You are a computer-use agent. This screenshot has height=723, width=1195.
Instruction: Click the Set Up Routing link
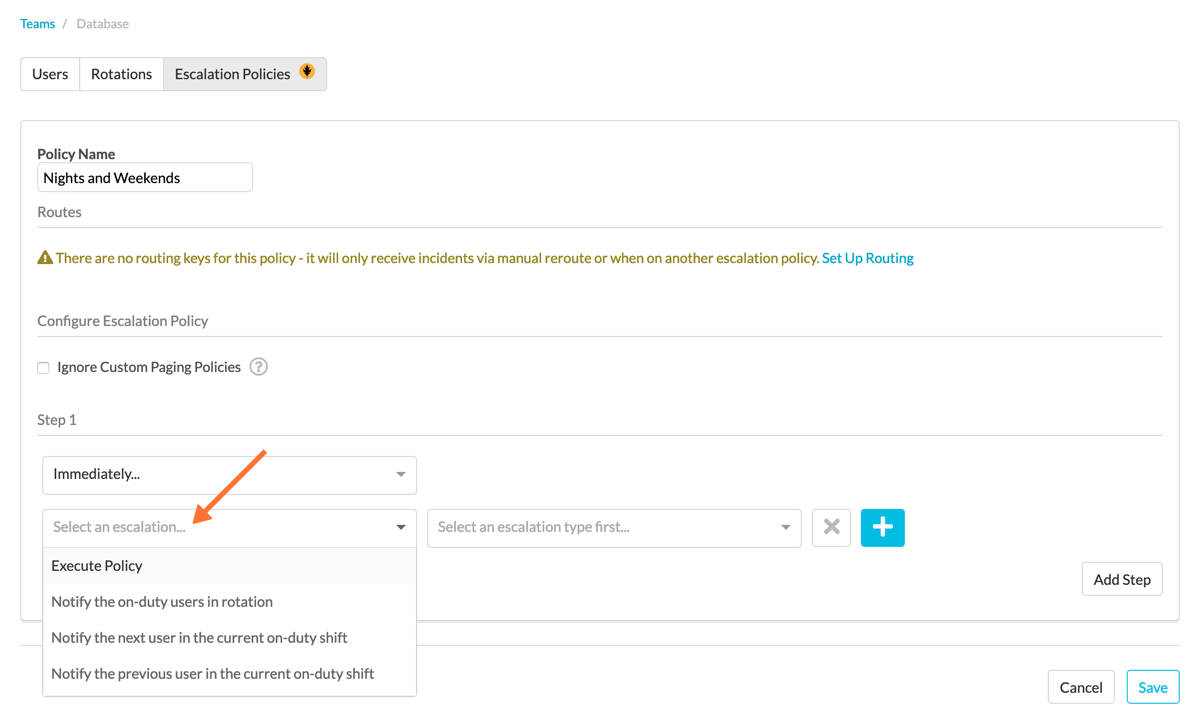point(867,257)
